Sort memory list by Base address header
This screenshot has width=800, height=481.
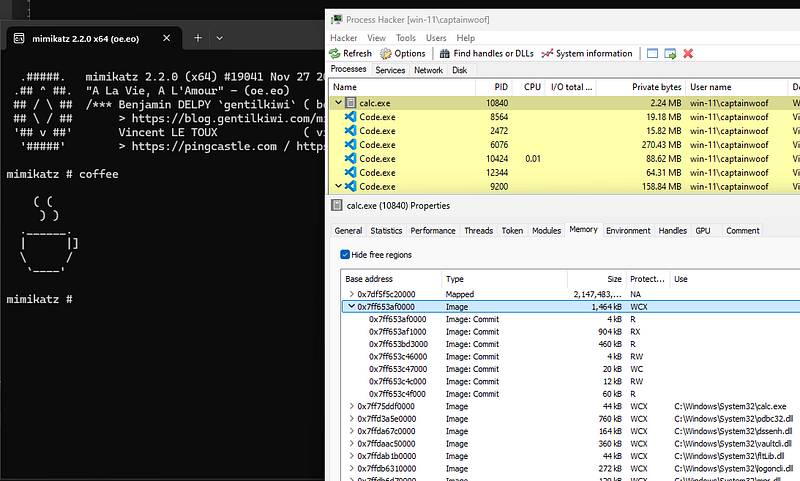[369, 279]
